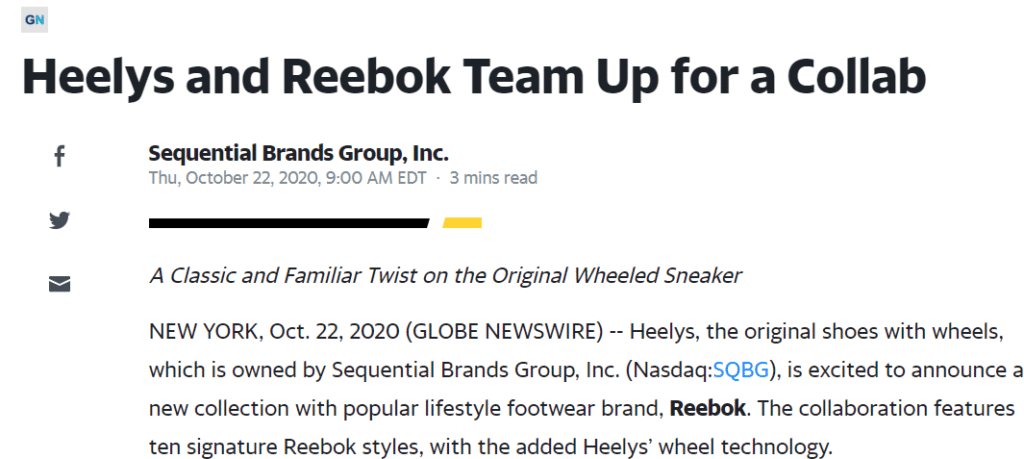Open the email share envelope icon
Viewport: 1024px width, 459px height.
click(x=59, y=284)
